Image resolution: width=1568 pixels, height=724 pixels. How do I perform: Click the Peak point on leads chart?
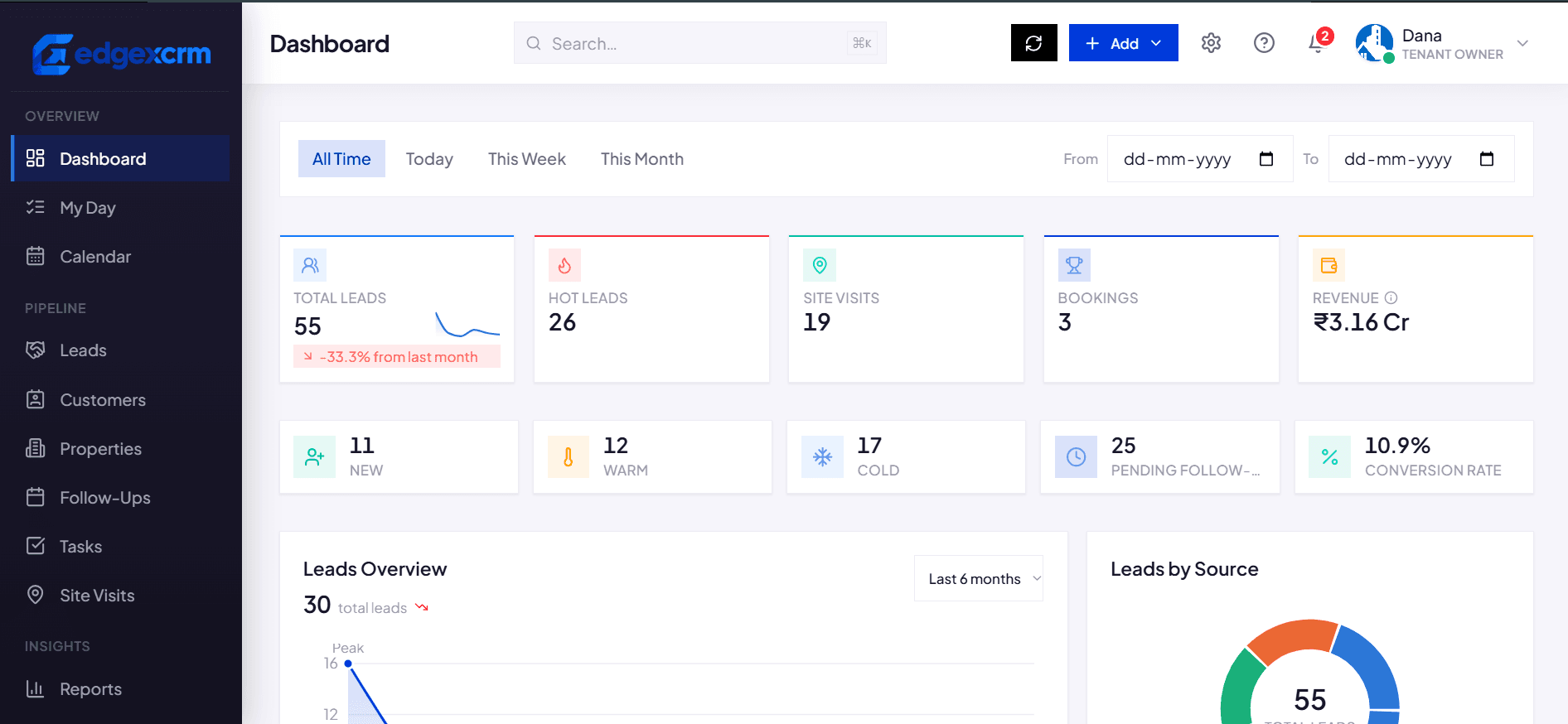pyautogui.click(x=348, y=664)
